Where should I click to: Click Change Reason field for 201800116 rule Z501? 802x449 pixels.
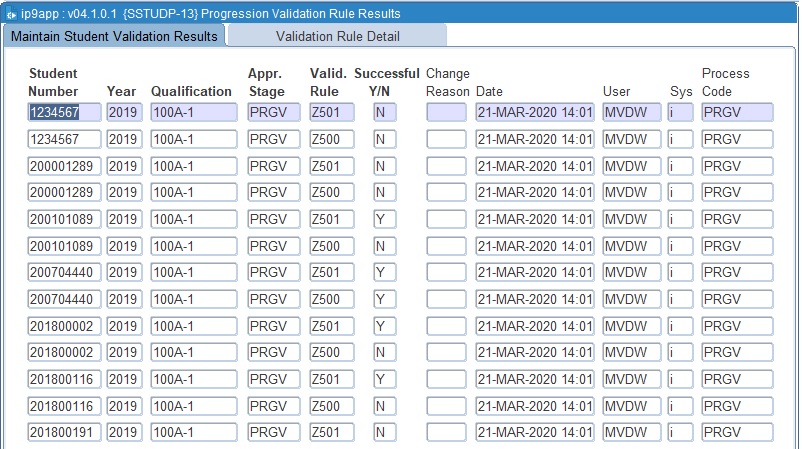tap(446, 379)
